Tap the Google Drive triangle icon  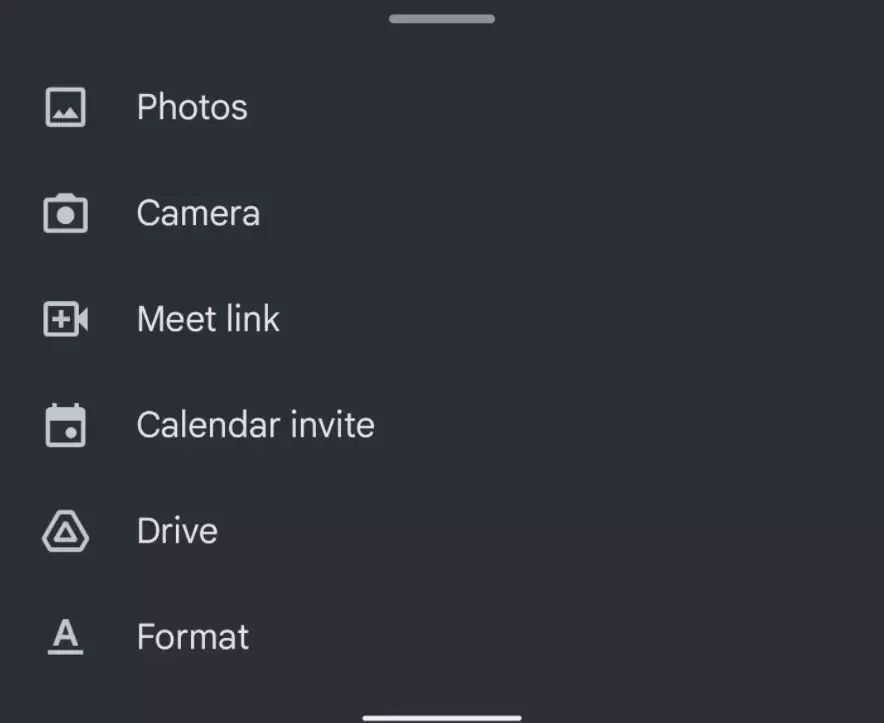(x=66, y=532)
